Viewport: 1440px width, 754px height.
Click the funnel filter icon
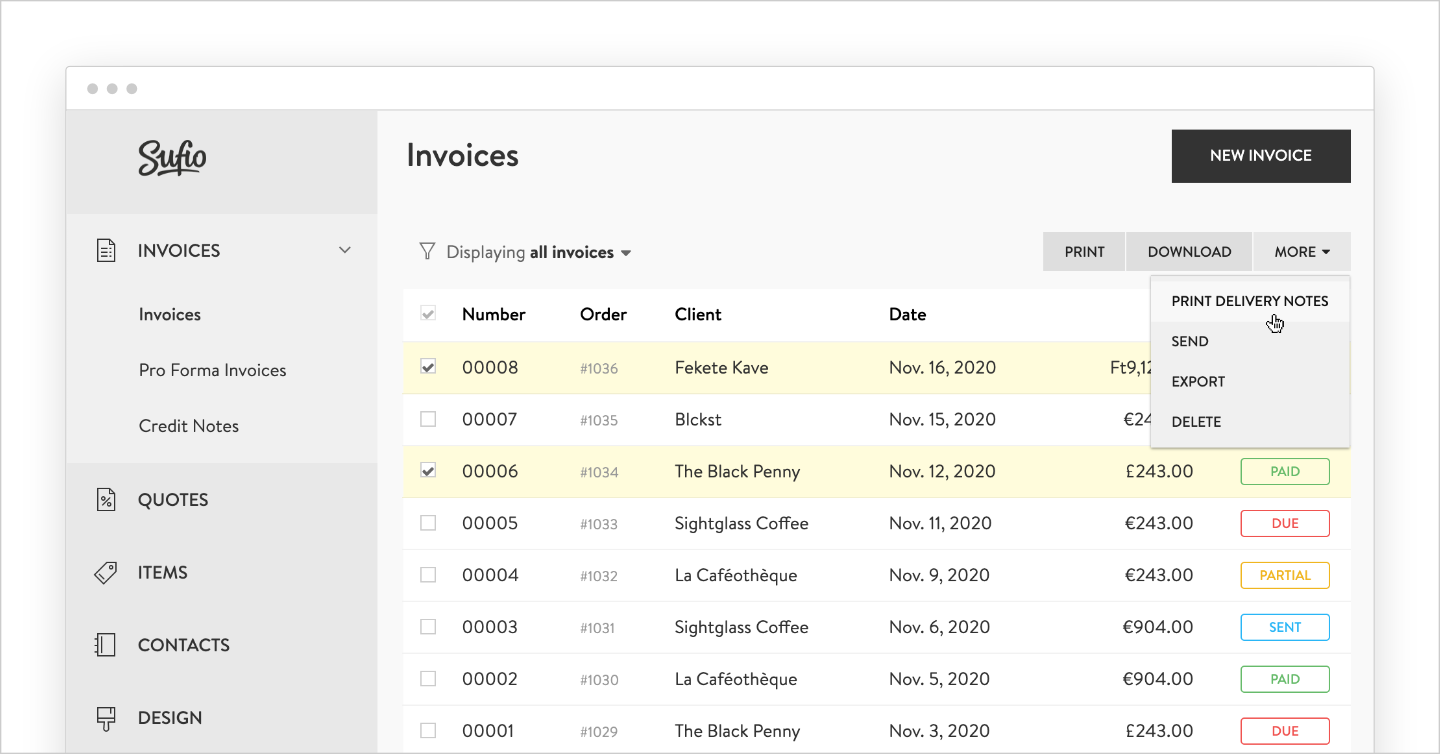click(x=427, y=252)
